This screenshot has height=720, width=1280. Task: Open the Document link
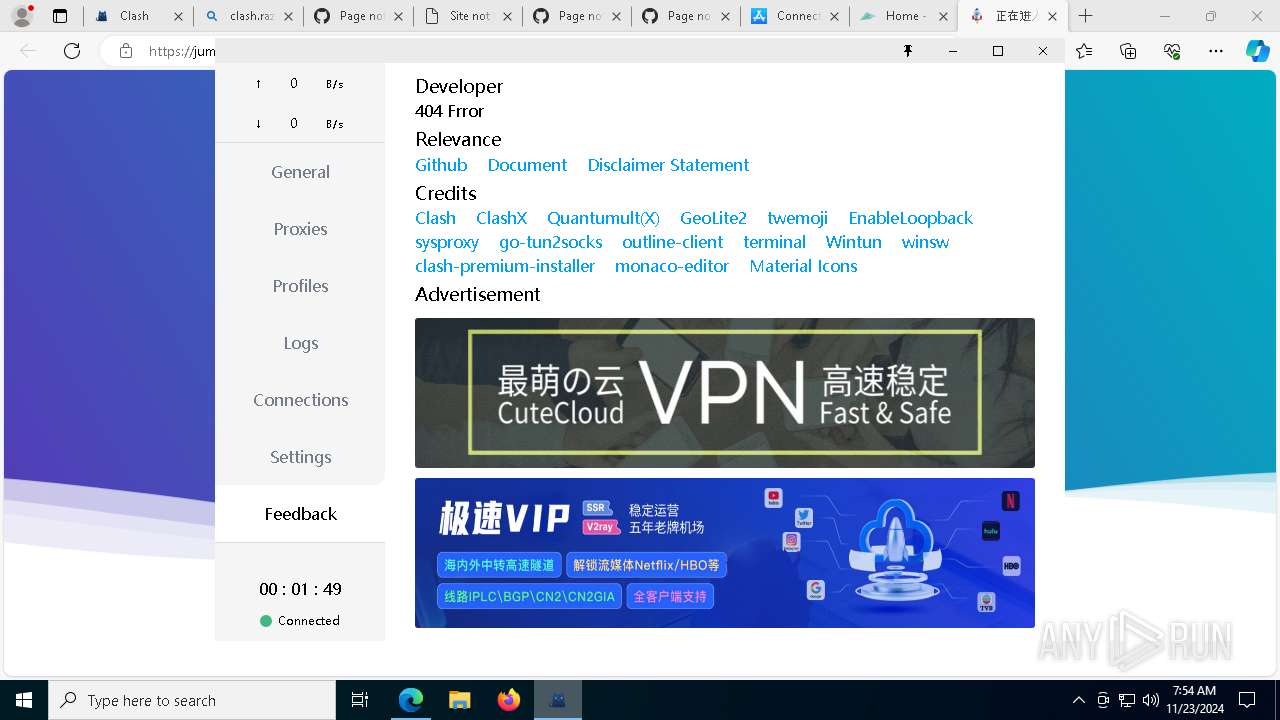(527, 165)
